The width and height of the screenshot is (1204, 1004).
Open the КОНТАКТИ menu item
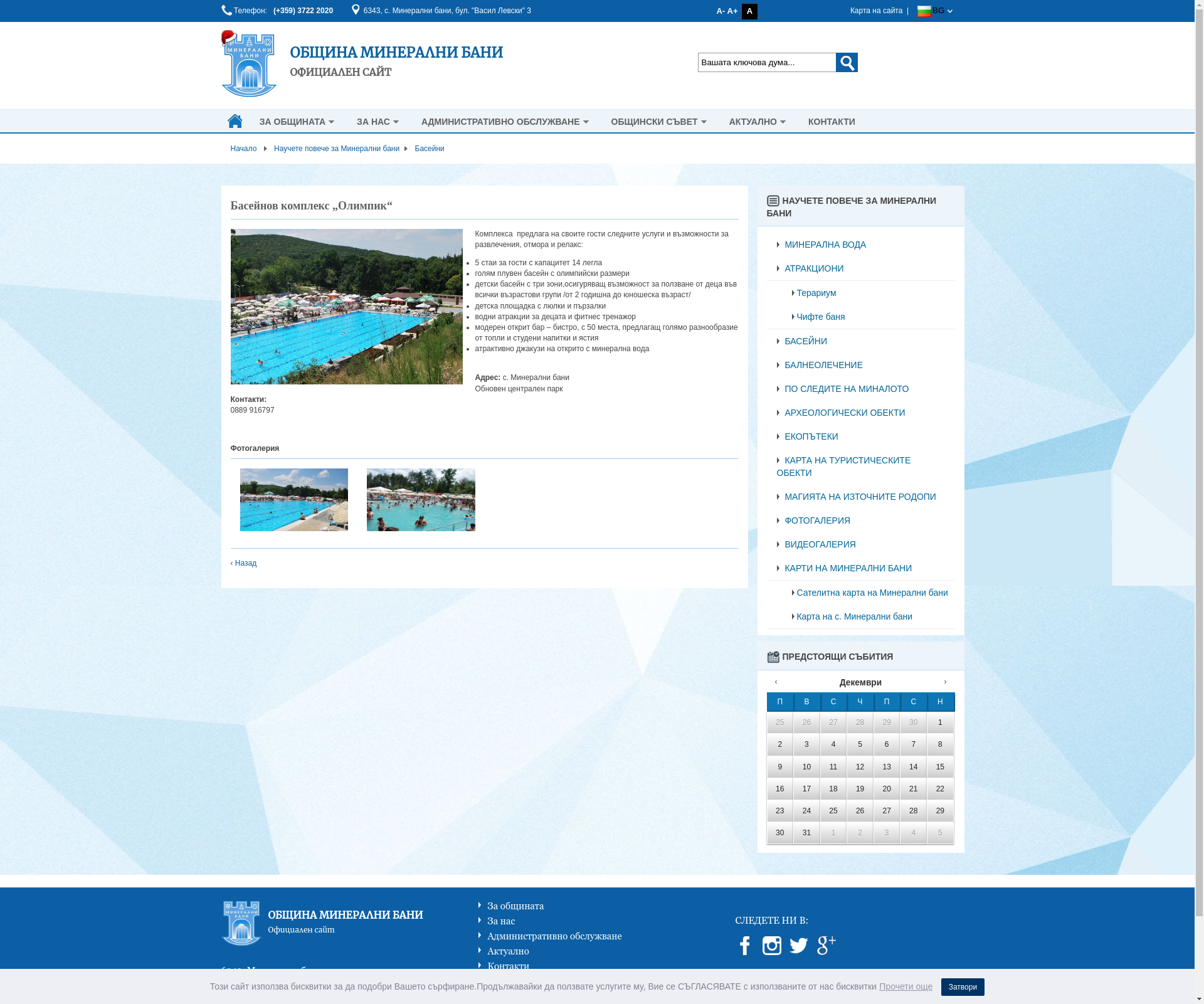831,122
